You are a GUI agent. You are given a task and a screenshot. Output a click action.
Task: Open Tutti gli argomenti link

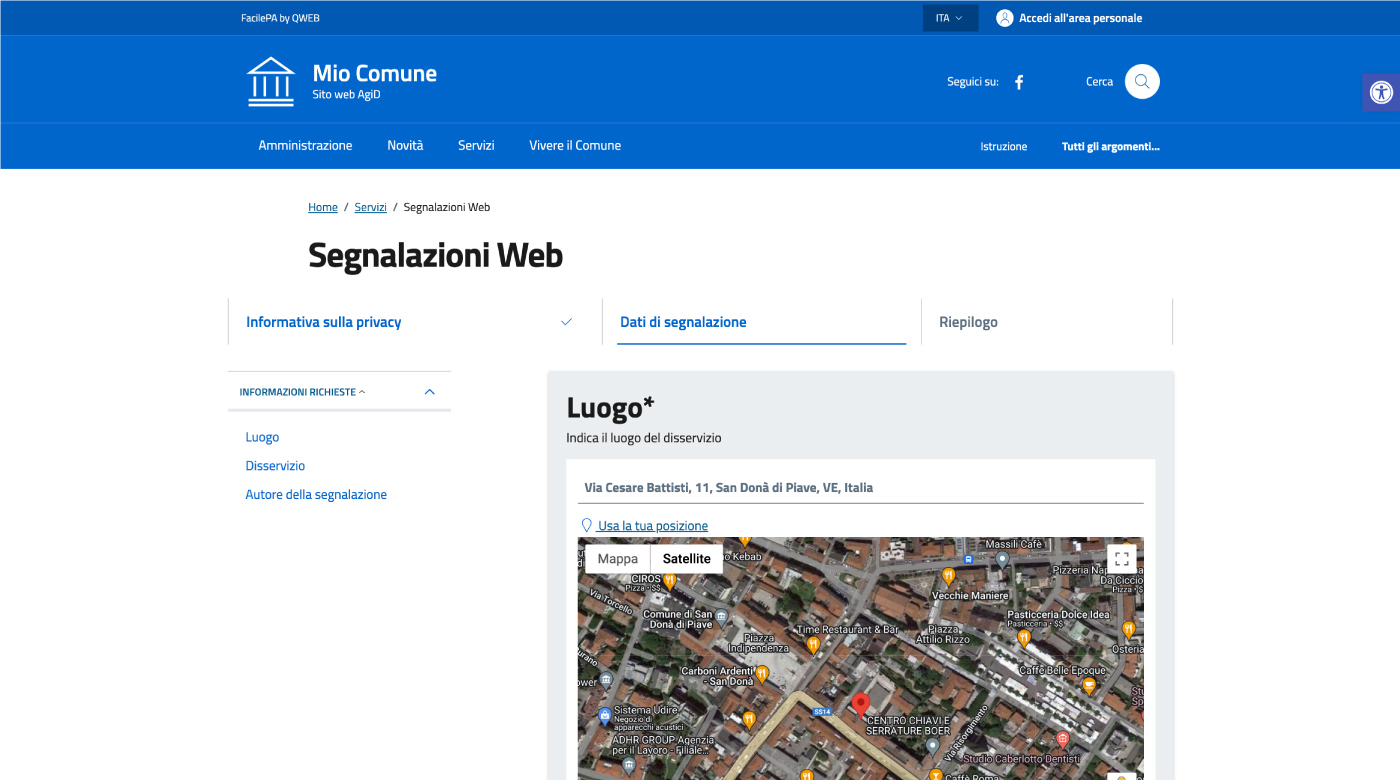click(x=1110, y=147)
